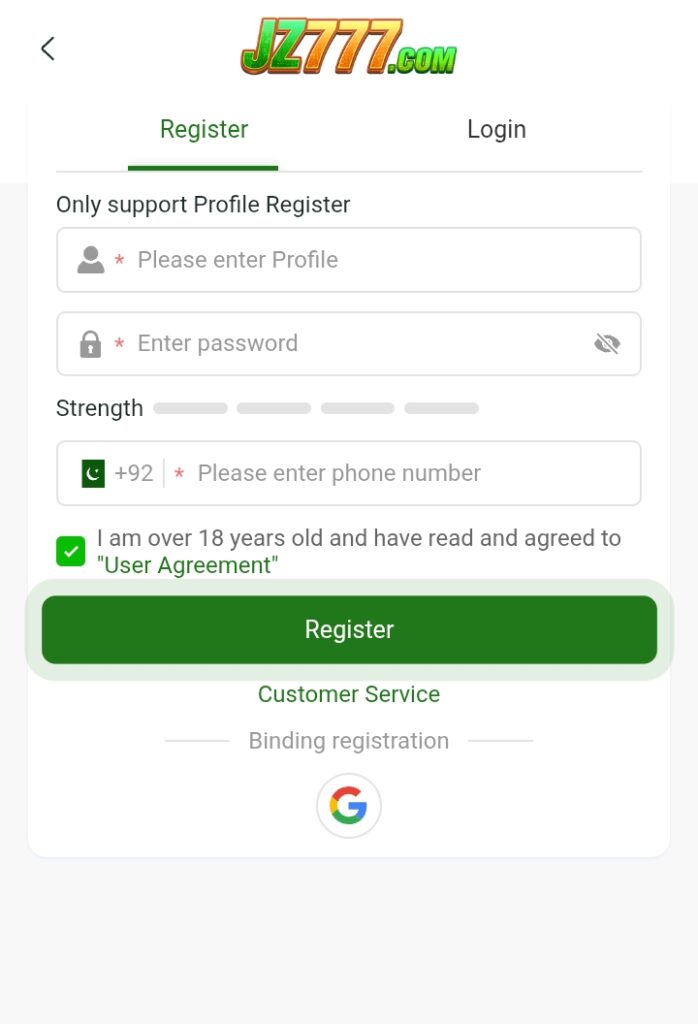Viewport: 698px width, 1024px height.
Task: Select the Register tab
Action: 203,129
